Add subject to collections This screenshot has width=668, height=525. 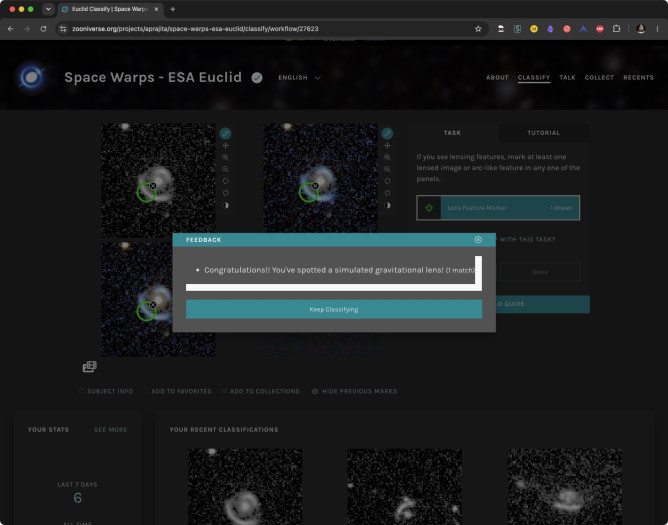pyautogui.click(x=261, y=391)
